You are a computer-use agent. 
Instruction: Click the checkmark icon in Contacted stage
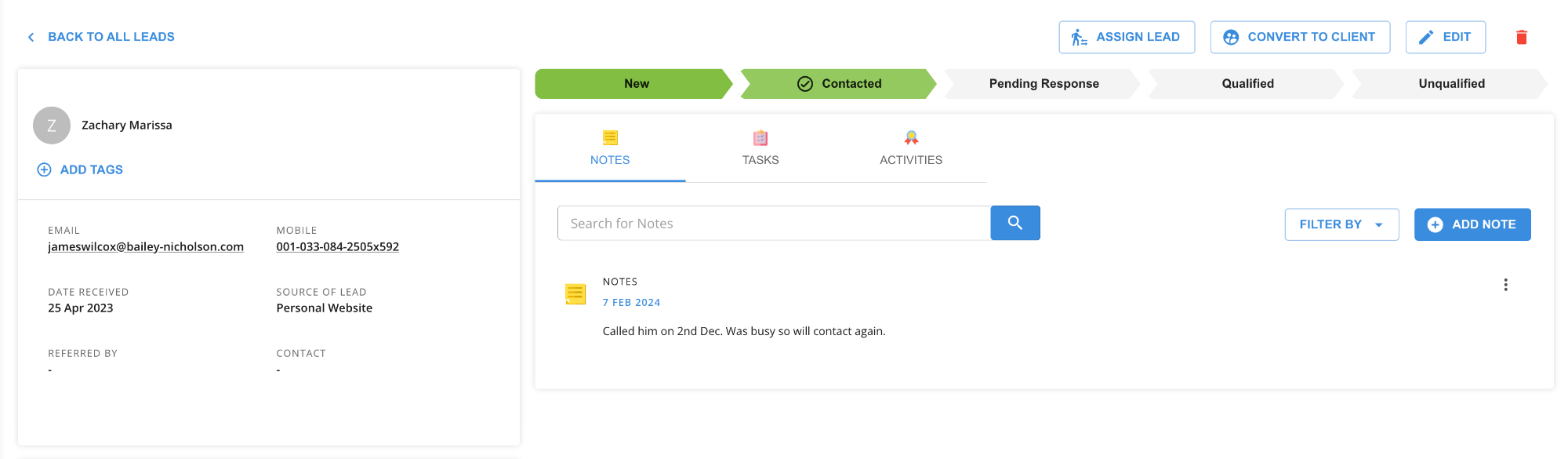tap(804, 84)
